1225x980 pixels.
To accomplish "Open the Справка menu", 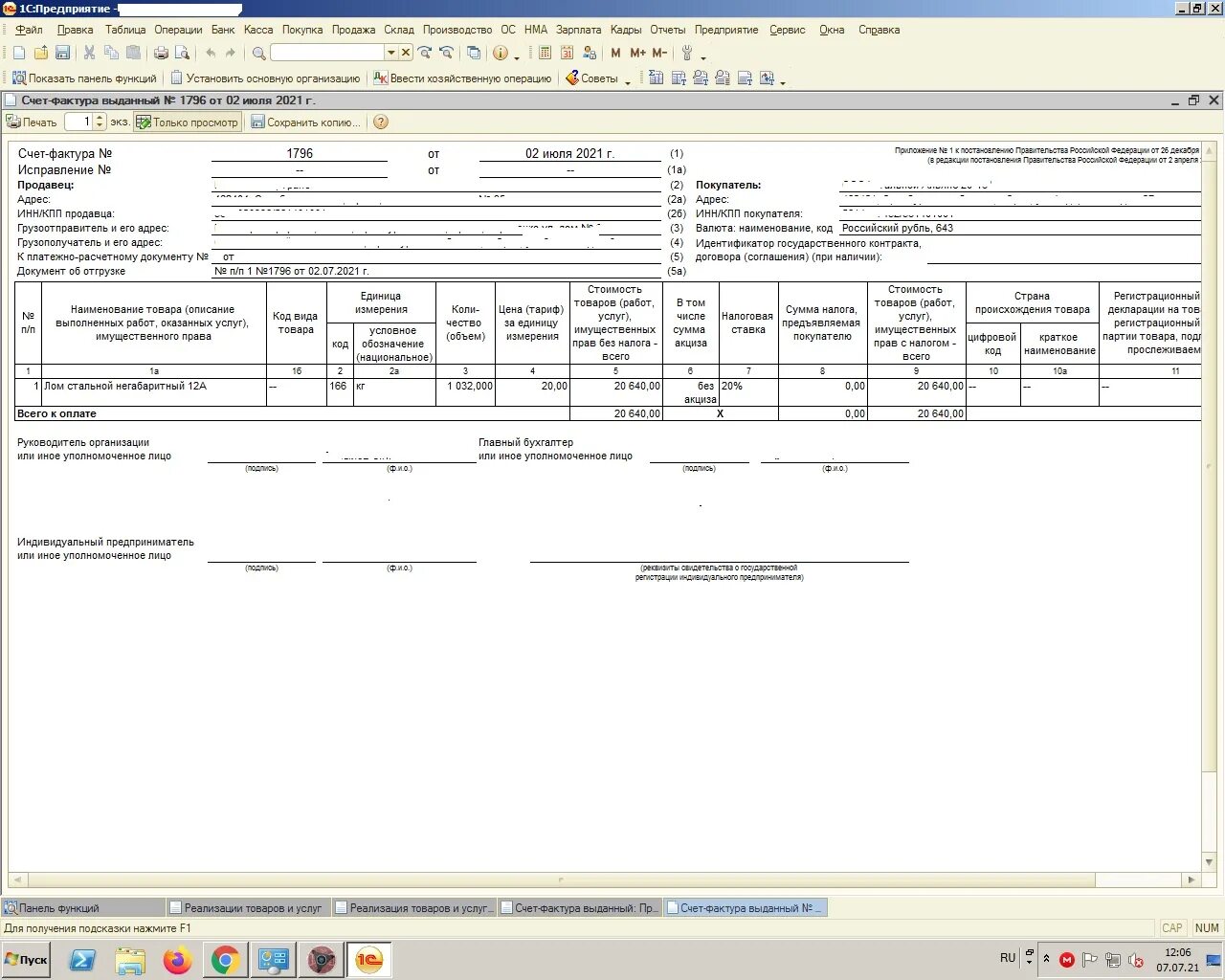I will pos(879,30).
